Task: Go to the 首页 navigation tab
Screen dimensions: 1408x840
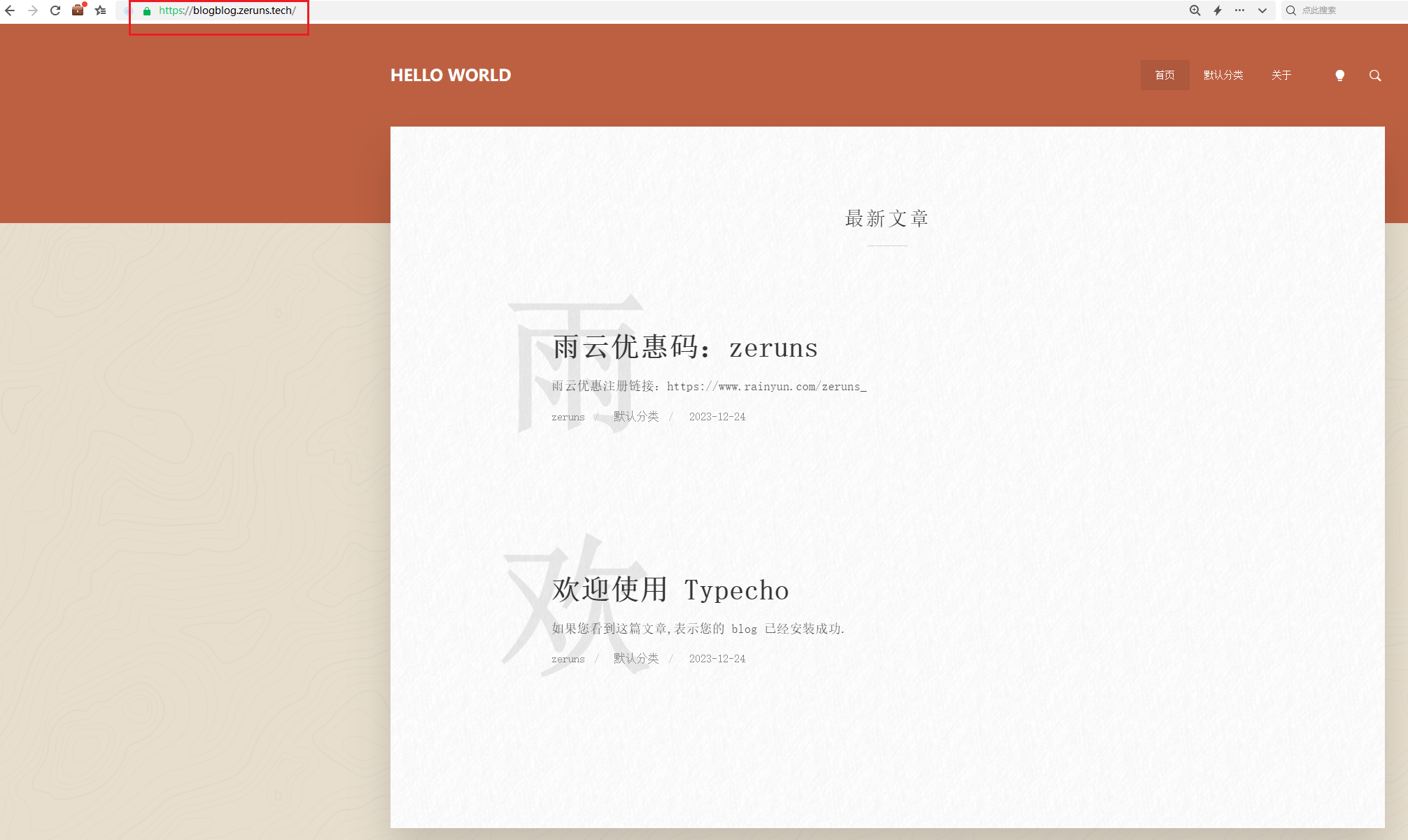Action: pos(1164,75)
